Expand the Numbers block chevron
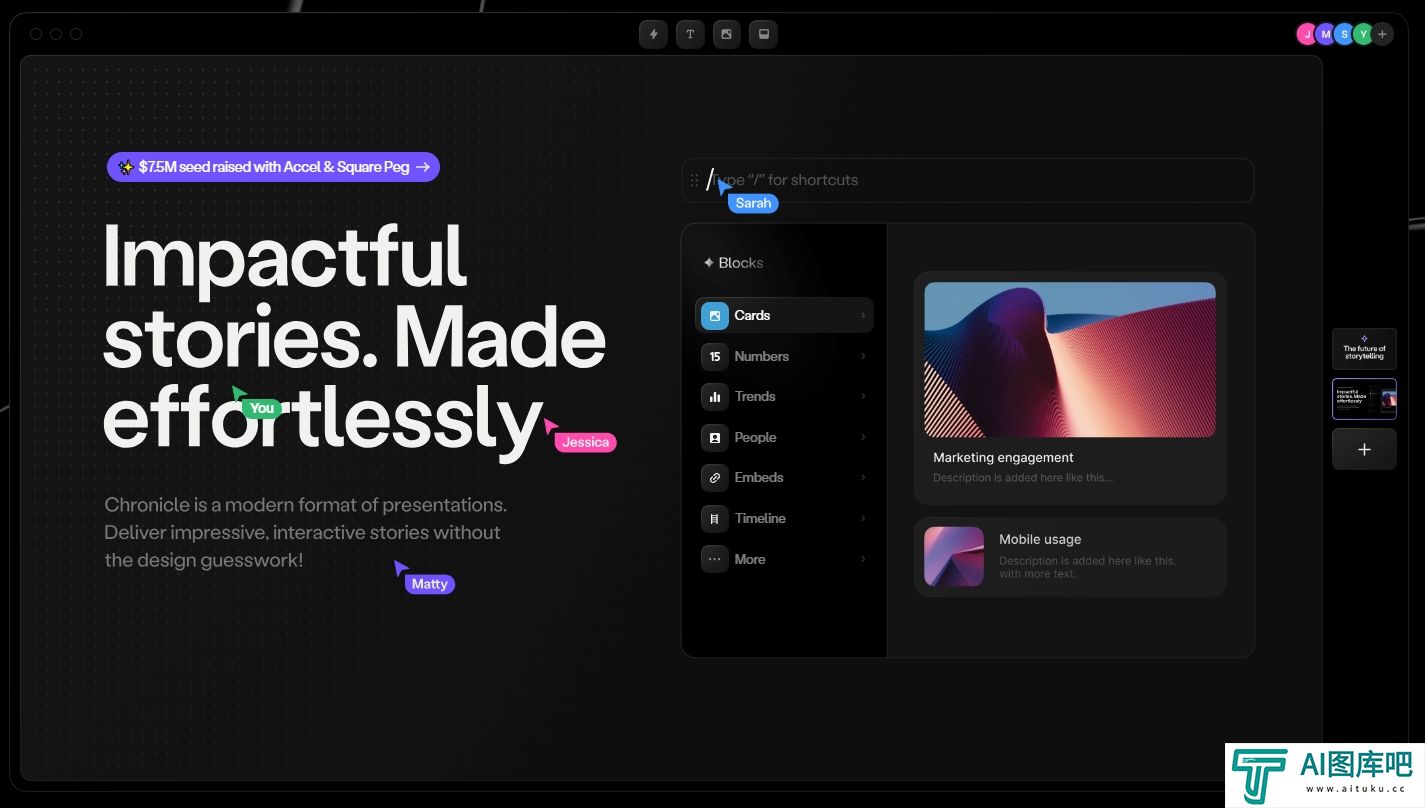Image resolution: width=1425 pixels, height=808 pixels. (x=863, y=357)
